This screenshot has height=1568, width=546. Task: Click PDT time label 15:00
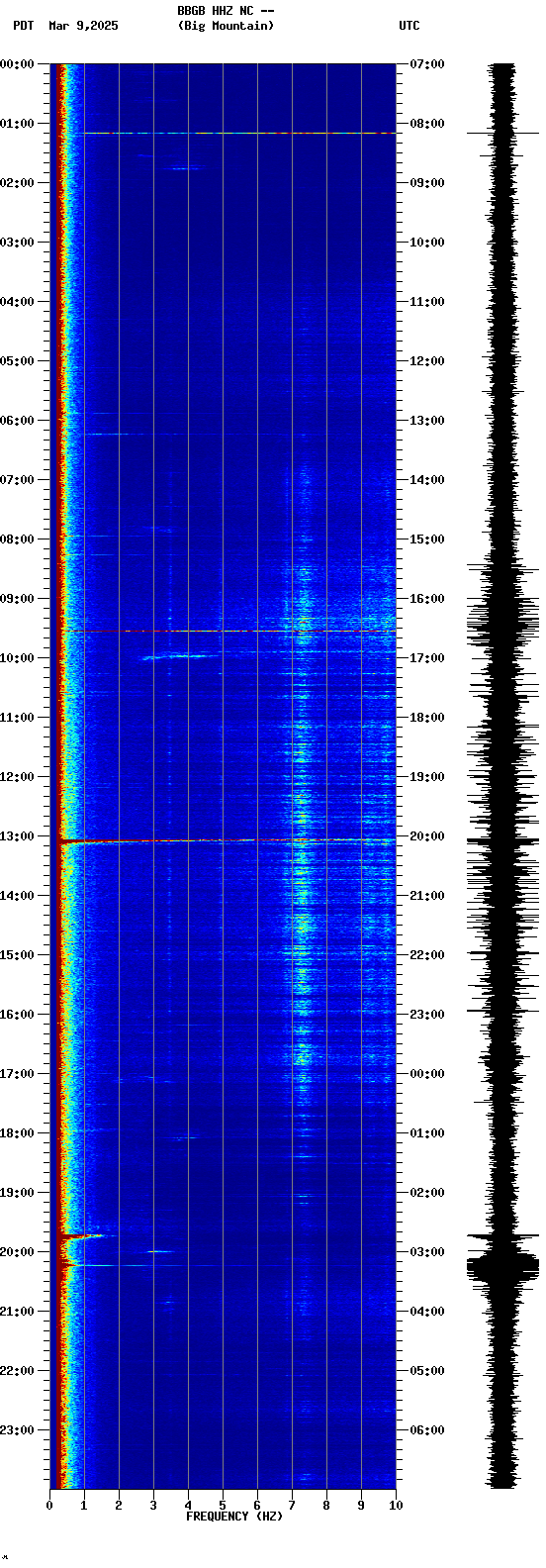[18, 955]
